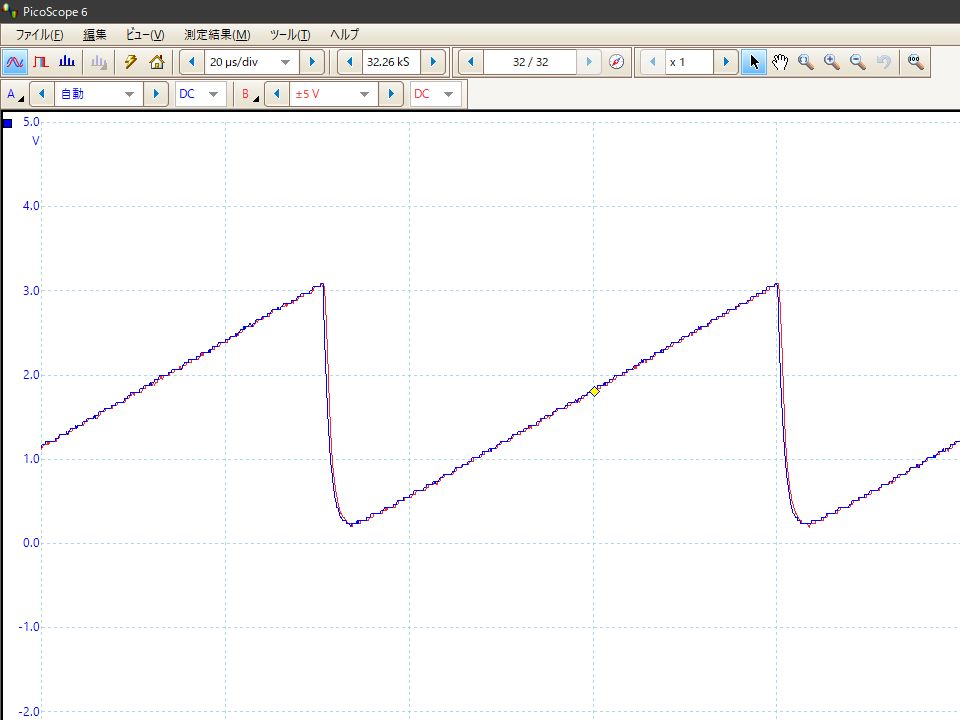
Task: Switch to Spectrum mode icon
Action: [66, 62]
